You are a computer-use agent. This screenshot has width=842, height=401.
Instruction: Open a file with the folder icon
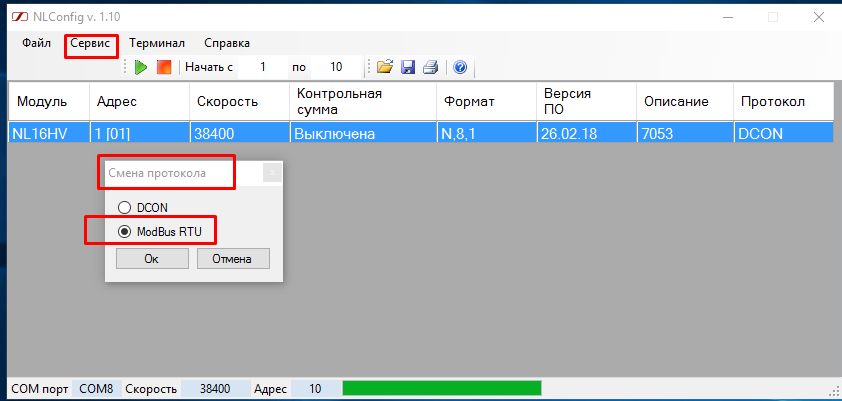click(384, 67)
